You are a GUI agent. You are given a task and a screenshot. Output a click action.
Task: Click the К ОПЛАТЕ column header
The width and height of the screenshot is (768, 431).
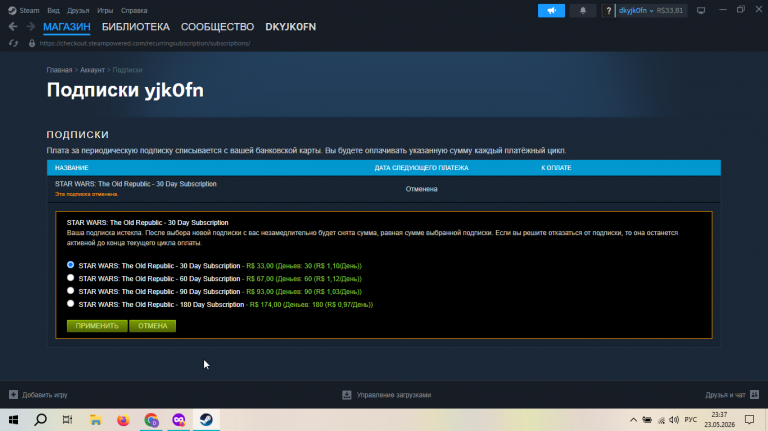click(556, 168)
